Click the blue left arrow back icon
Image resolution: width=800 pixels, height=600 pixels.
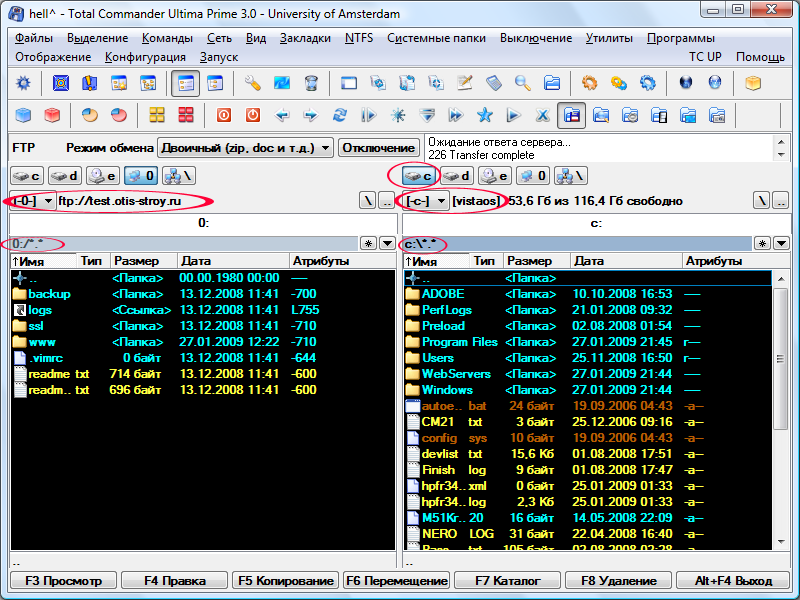click(282, 115)
